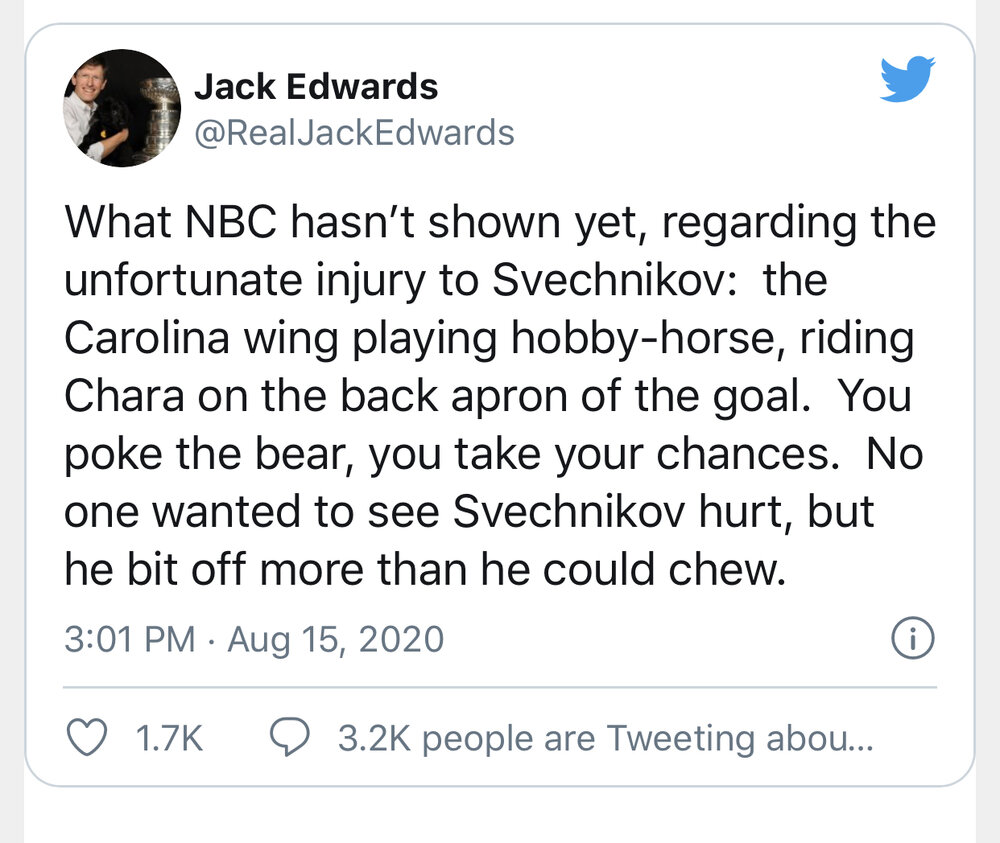Image resolution: width=1000 pixels, height=843 pixels.
Task: Open the @RealJackEdwards handle
Action: click(354, 133)
